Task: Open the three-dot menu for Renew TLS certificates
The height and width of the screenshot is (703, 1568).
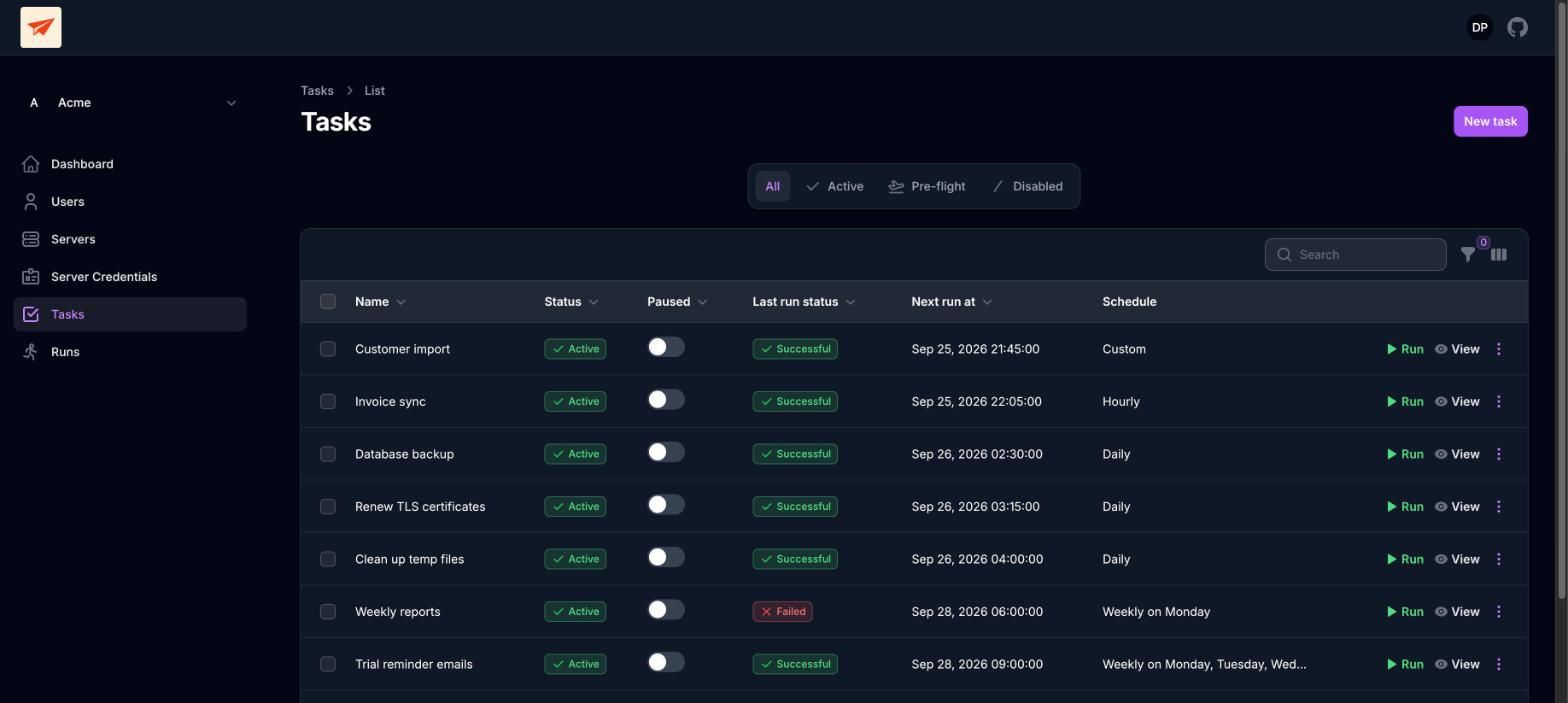Action: (1498, 507)
